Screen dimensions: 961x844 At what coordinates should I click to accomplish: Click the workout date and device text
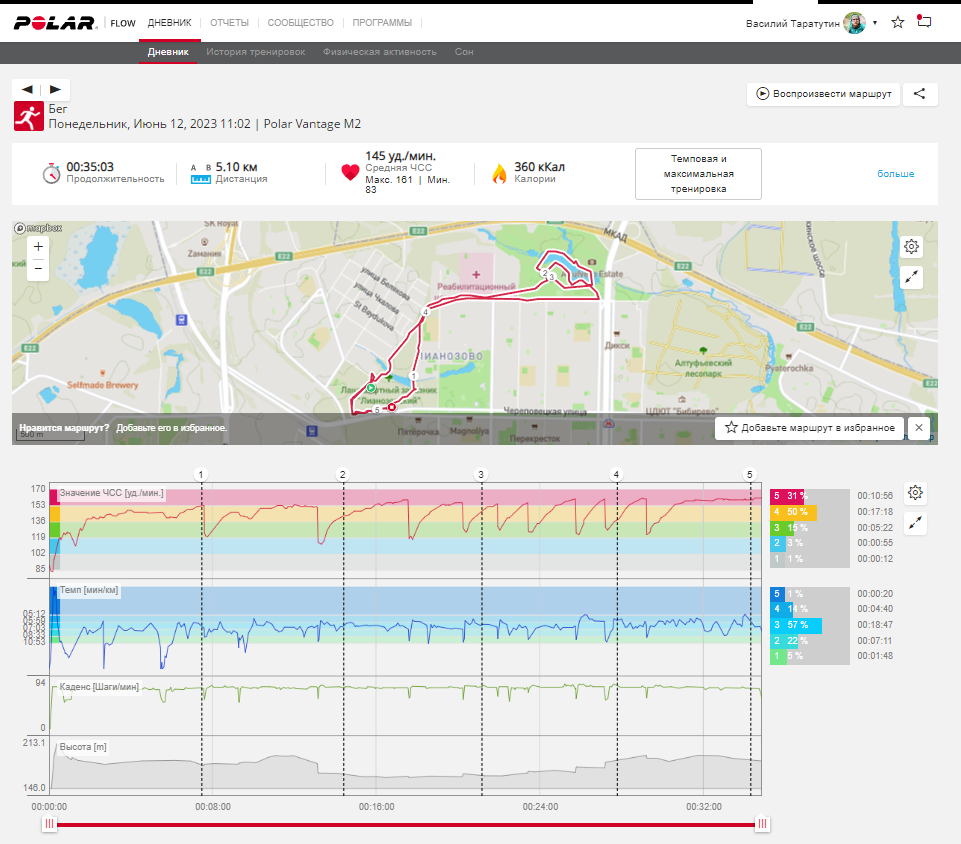205,124
